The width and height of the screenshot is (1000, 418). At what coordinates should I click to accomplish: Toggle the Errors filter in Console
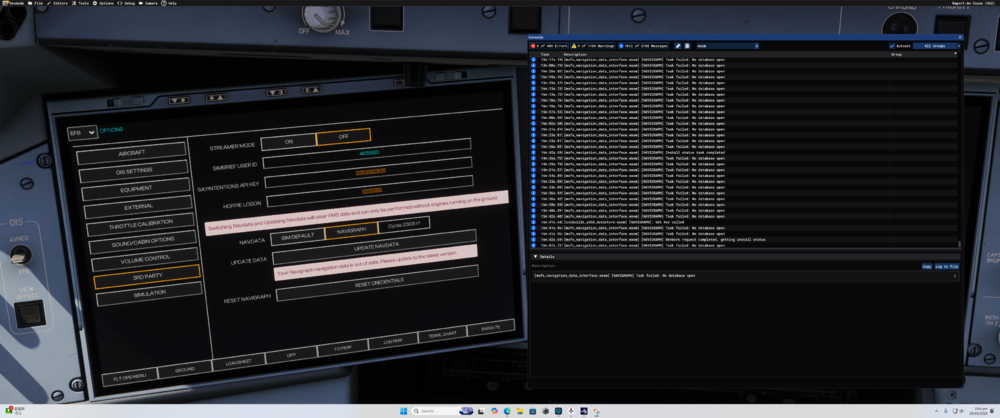pyautogui.click(x=548, y=45)
